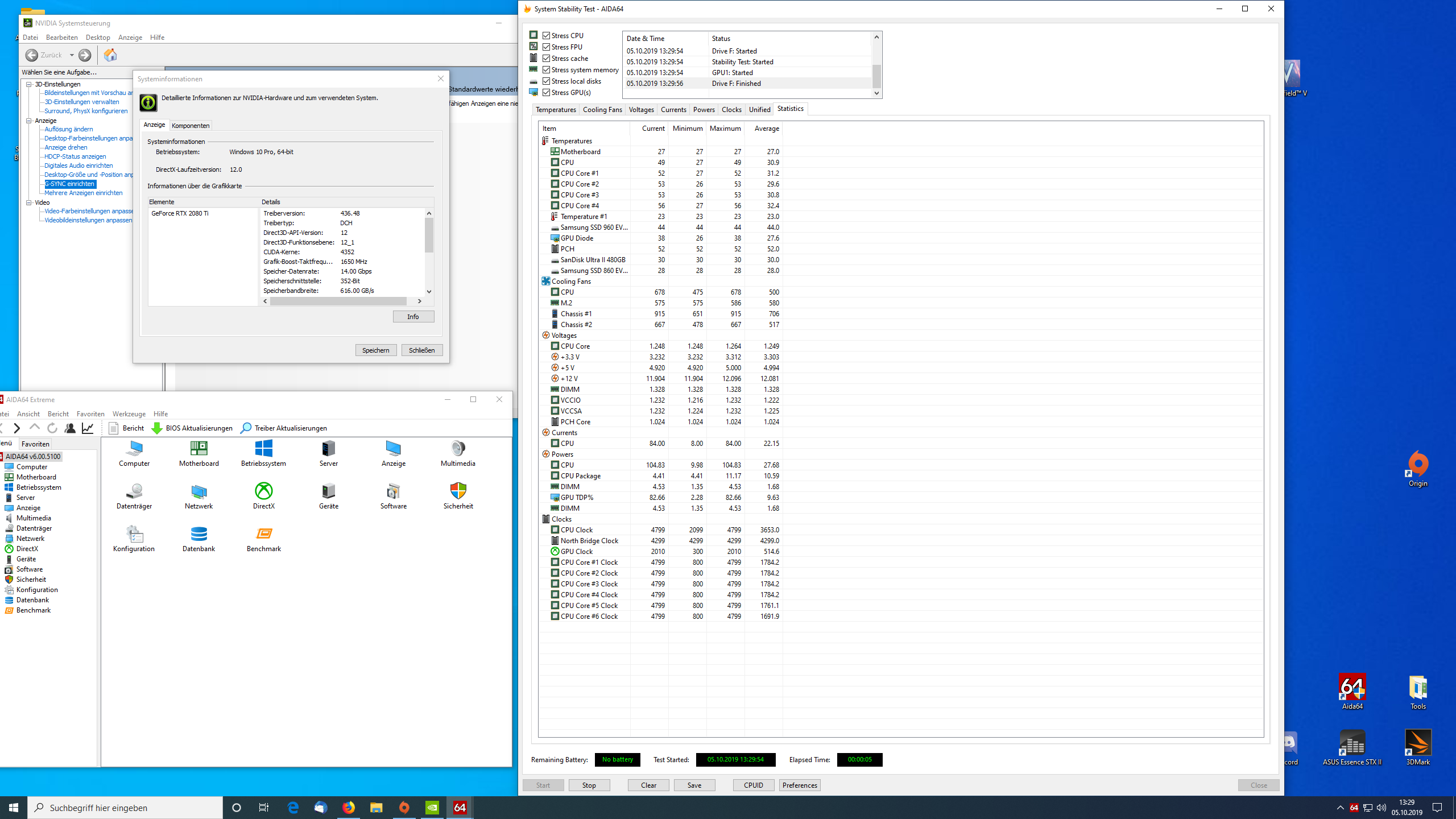Viewport: 1456px width, 819px height.
Task: Collapse the Anzeige tree node in NVIDIA panel
Action: click(x=29, y=121)
